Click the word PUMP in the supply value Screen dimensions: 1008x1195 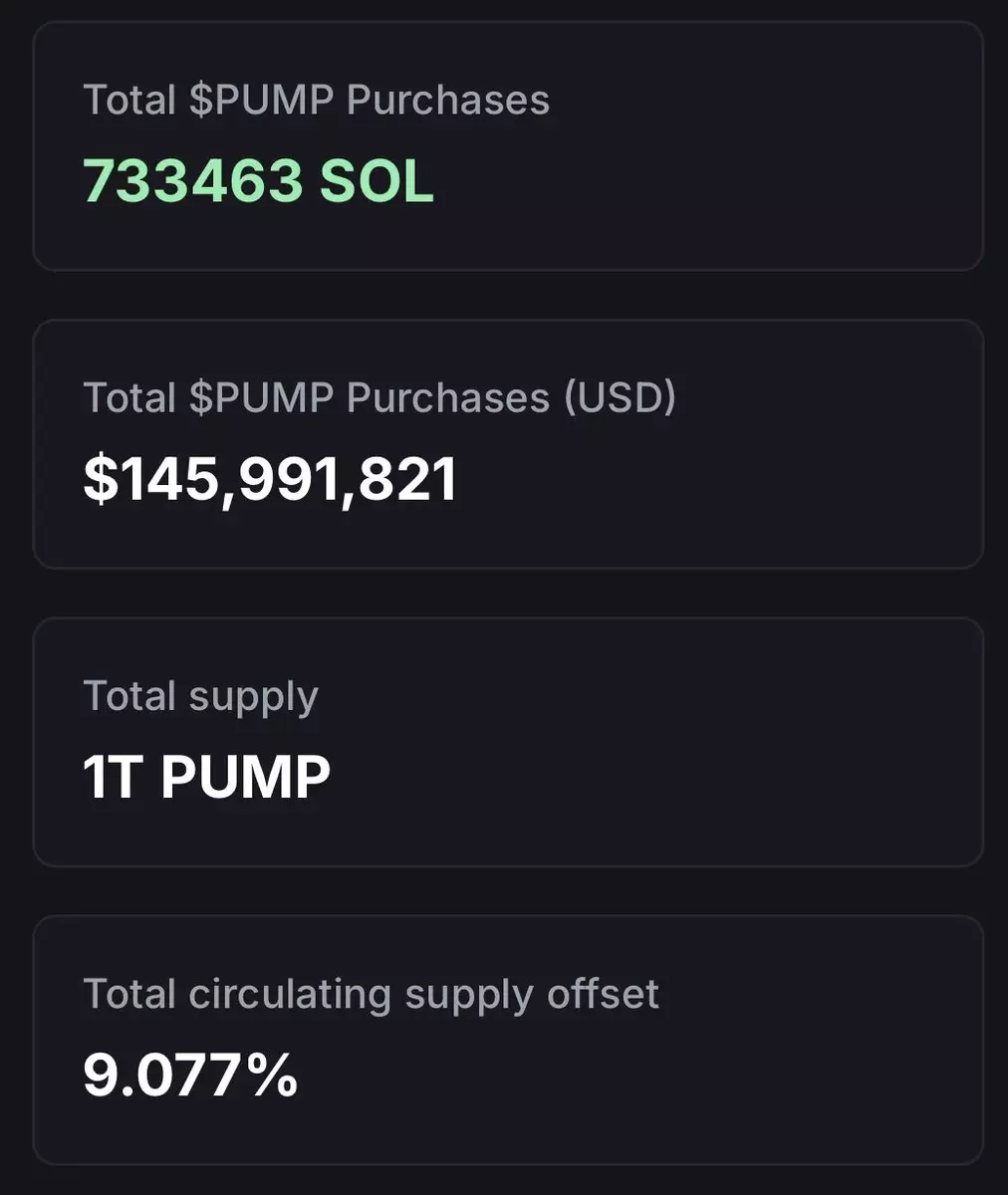245,778
